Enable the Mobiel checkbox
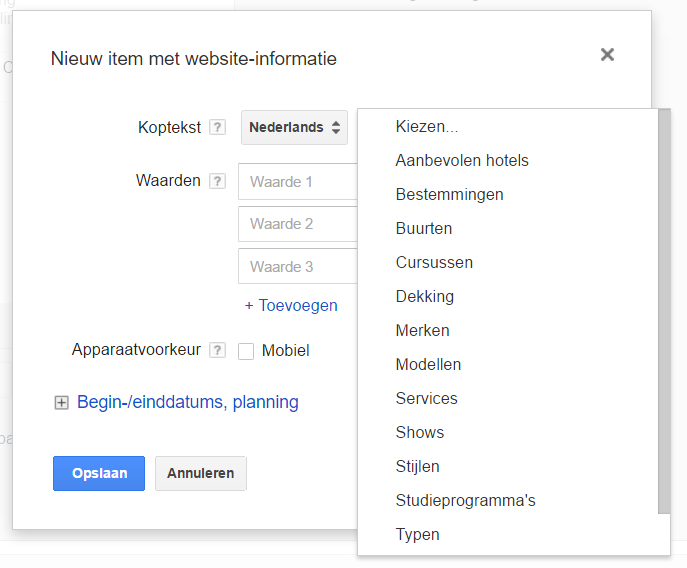 tap(246, 351)
